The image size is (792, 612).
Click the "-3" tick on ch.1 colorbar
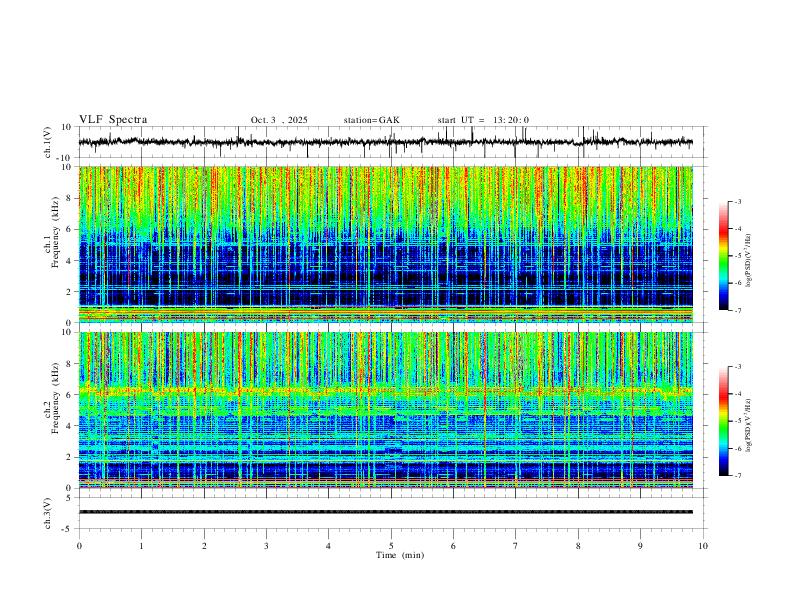pyautogui.click(x=737, y=201)
